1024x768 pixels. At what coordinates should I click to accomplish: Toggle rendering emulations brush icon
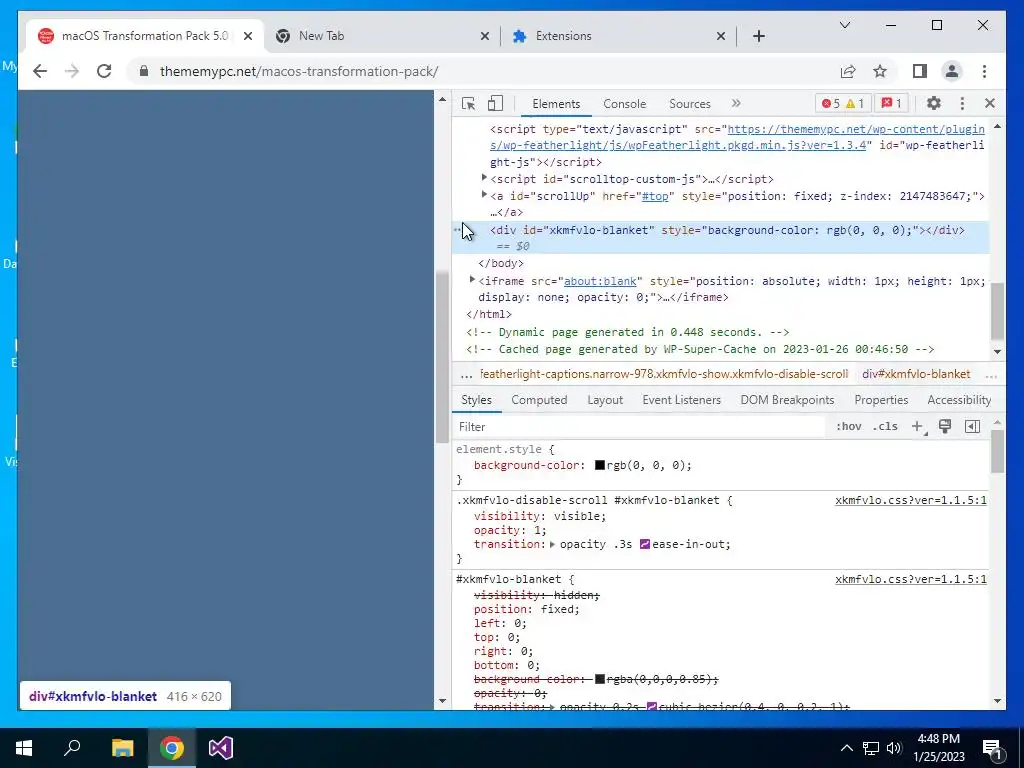[944, 426]
